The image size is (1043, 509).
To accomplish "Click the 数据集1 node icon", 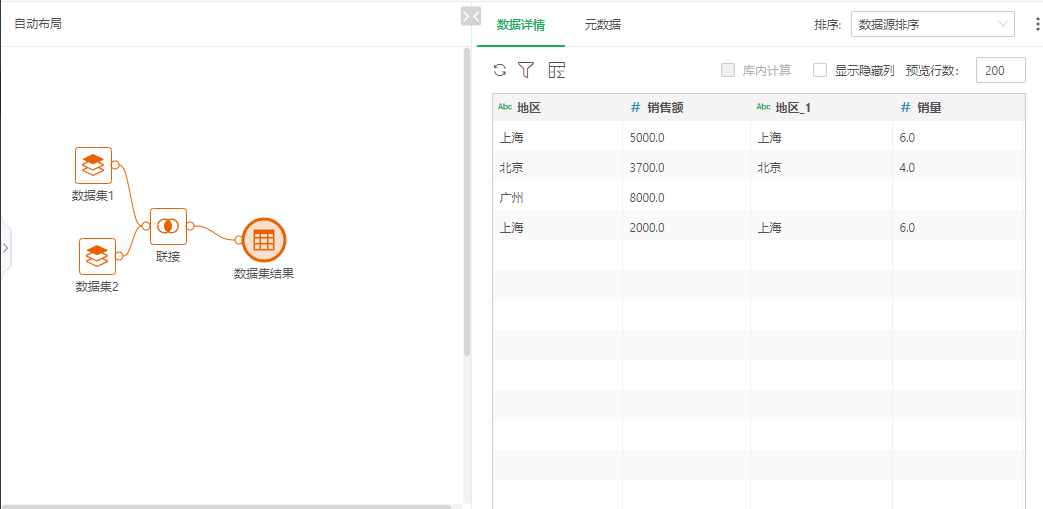I will [93, 165].
